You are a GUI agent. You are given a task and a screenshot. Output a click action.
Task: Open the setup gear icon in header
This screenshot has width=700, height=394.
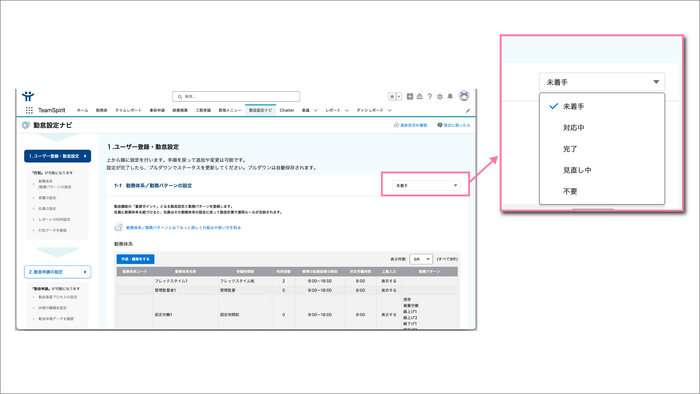[x=440, y=96]
